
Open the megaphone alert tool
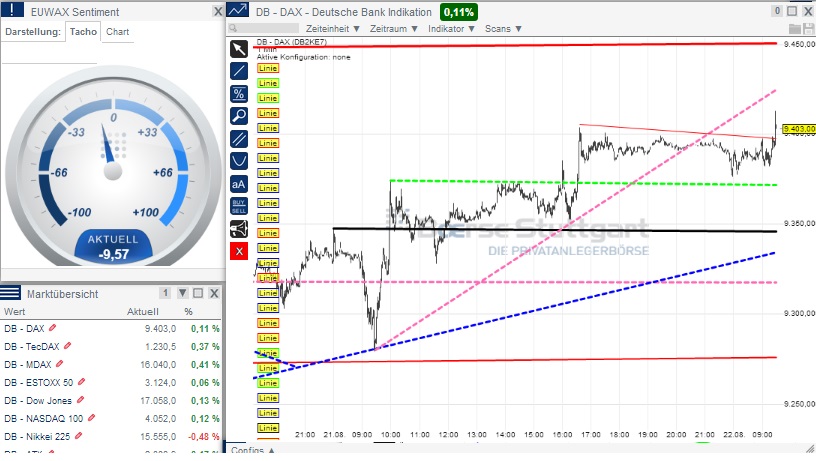pos(239,229)
